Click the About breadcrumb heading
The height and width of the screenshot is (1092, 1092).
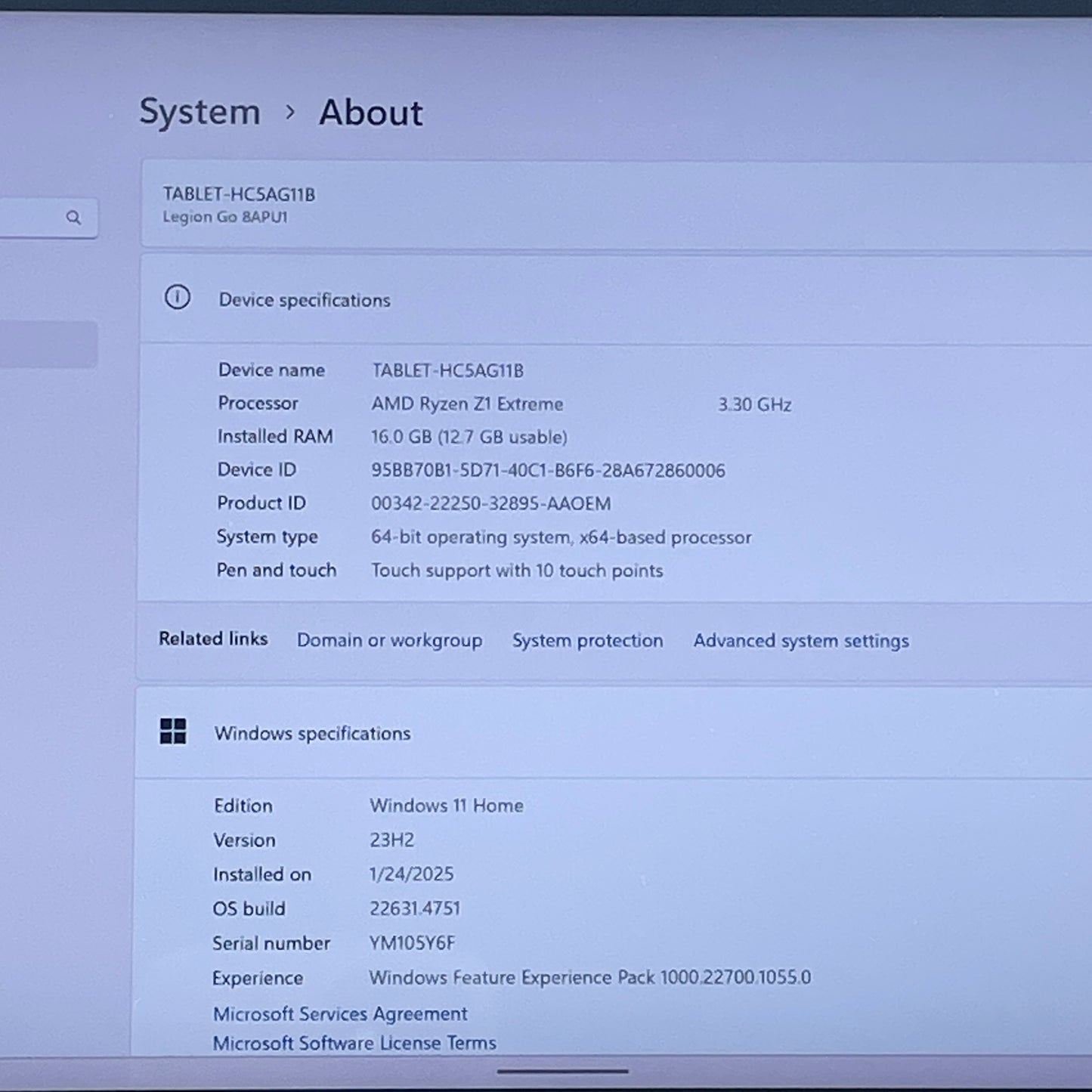(371, 113)
